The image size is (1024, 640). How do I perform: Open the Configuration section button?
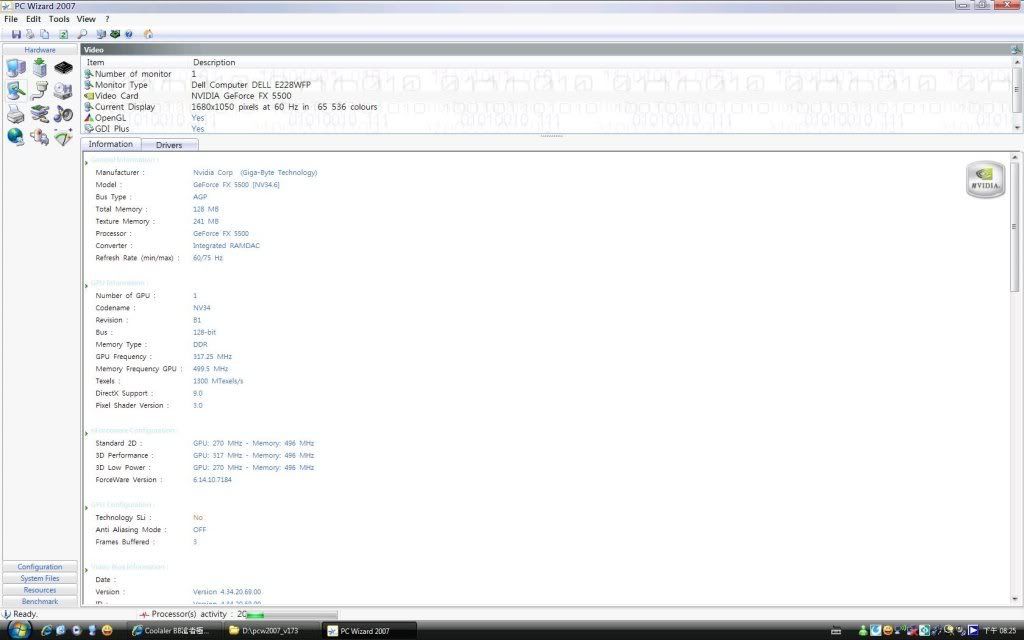pyautogui.click(x=40, y=567)
